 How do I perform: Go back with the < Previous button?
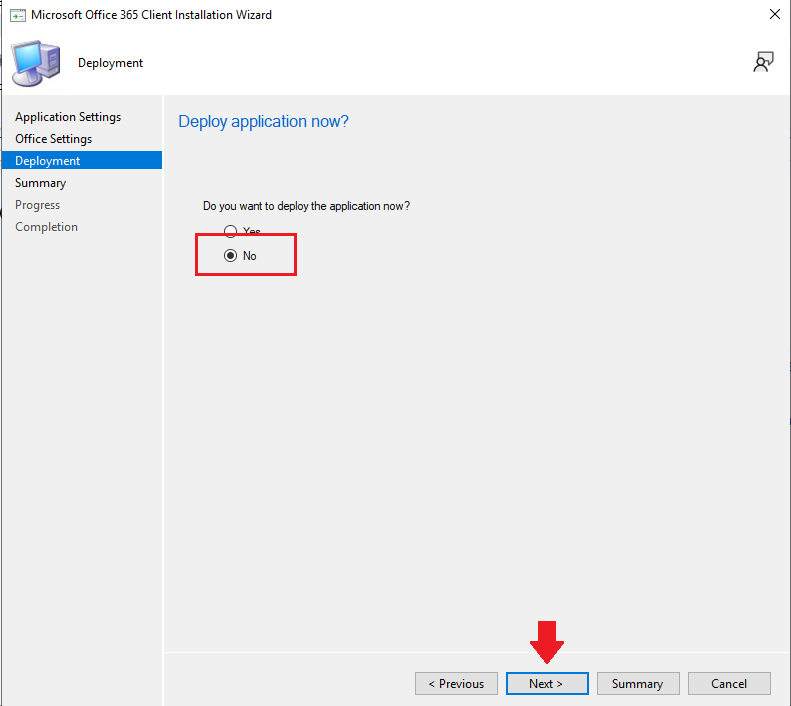(456, 683)
